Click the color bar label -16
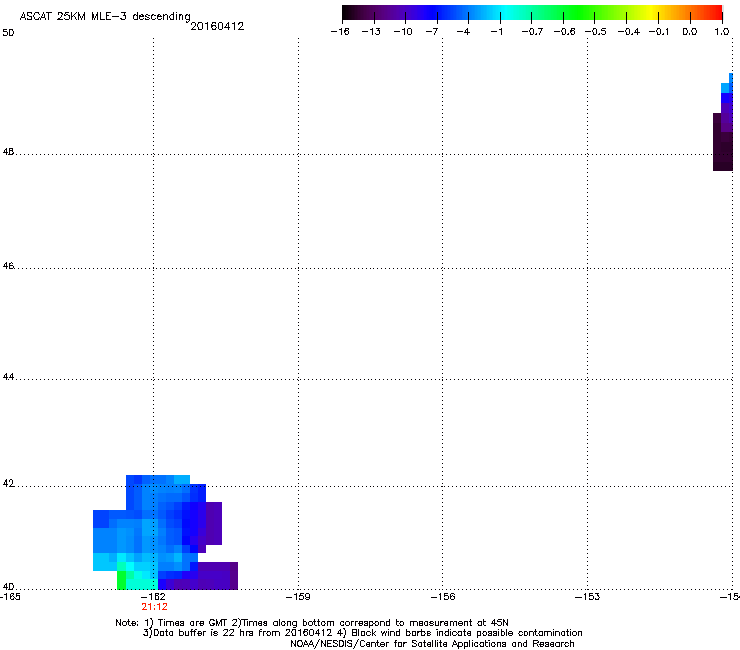This screenshot has height=650, width=740. (340, 32)
